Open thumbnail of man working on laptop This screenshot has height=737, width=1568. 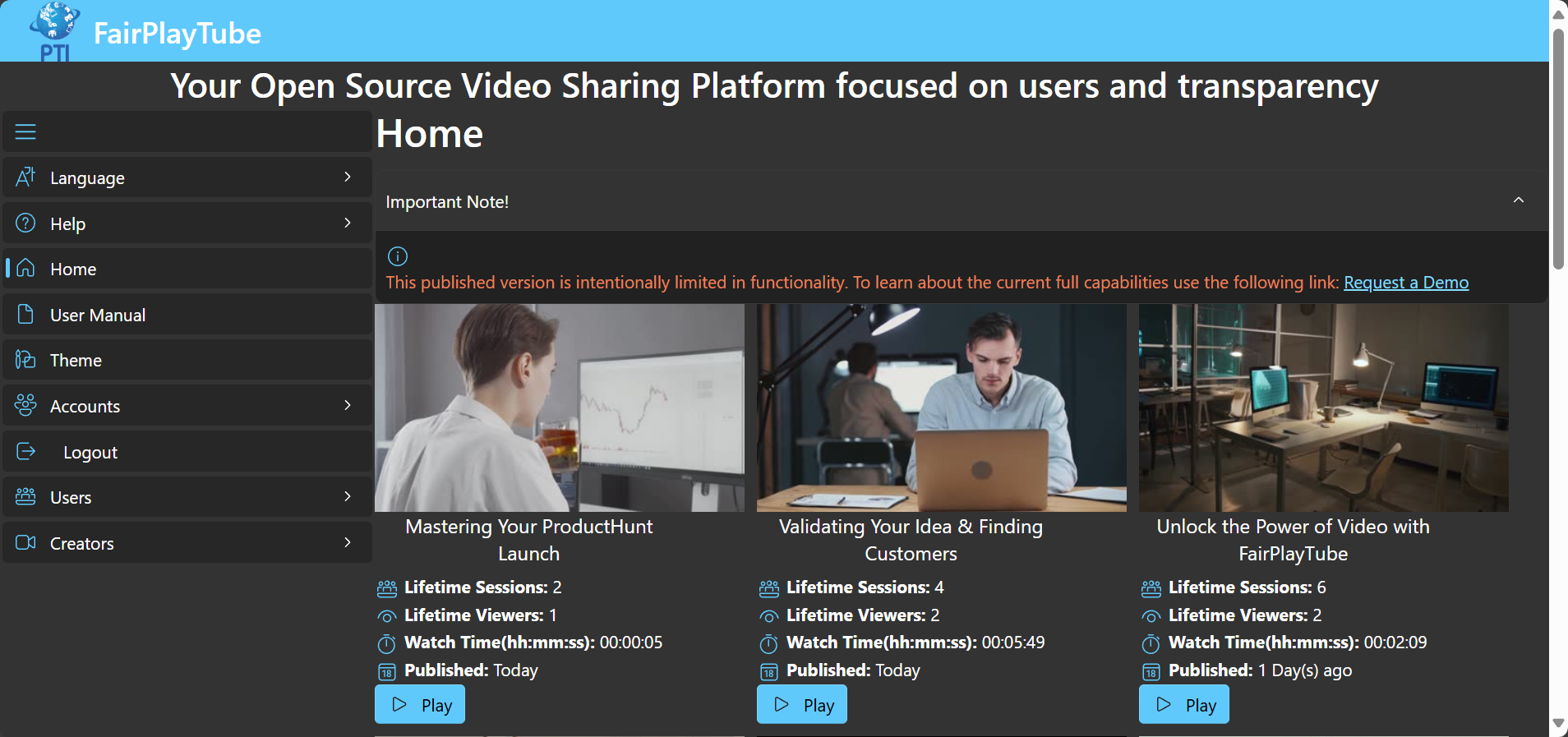click(942, 408)
